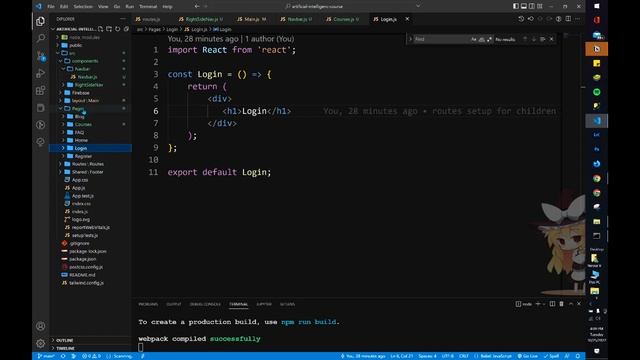640x360 pixels.
Task: Open the Run and Debug view
Action: click(x=40, y=73)
